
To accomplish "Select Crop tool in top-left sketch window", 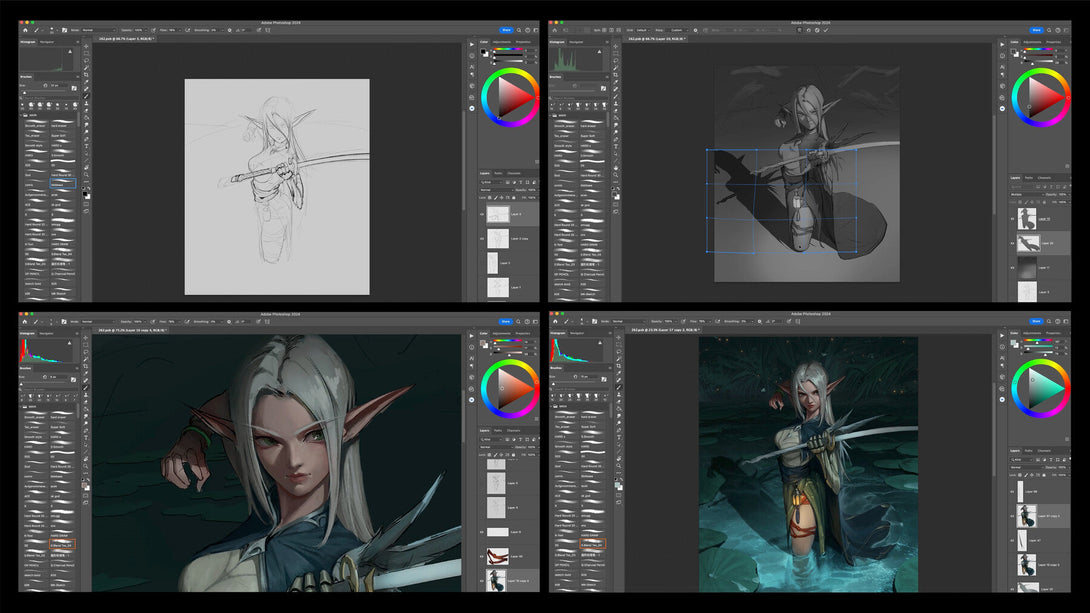I will point(86,74).
